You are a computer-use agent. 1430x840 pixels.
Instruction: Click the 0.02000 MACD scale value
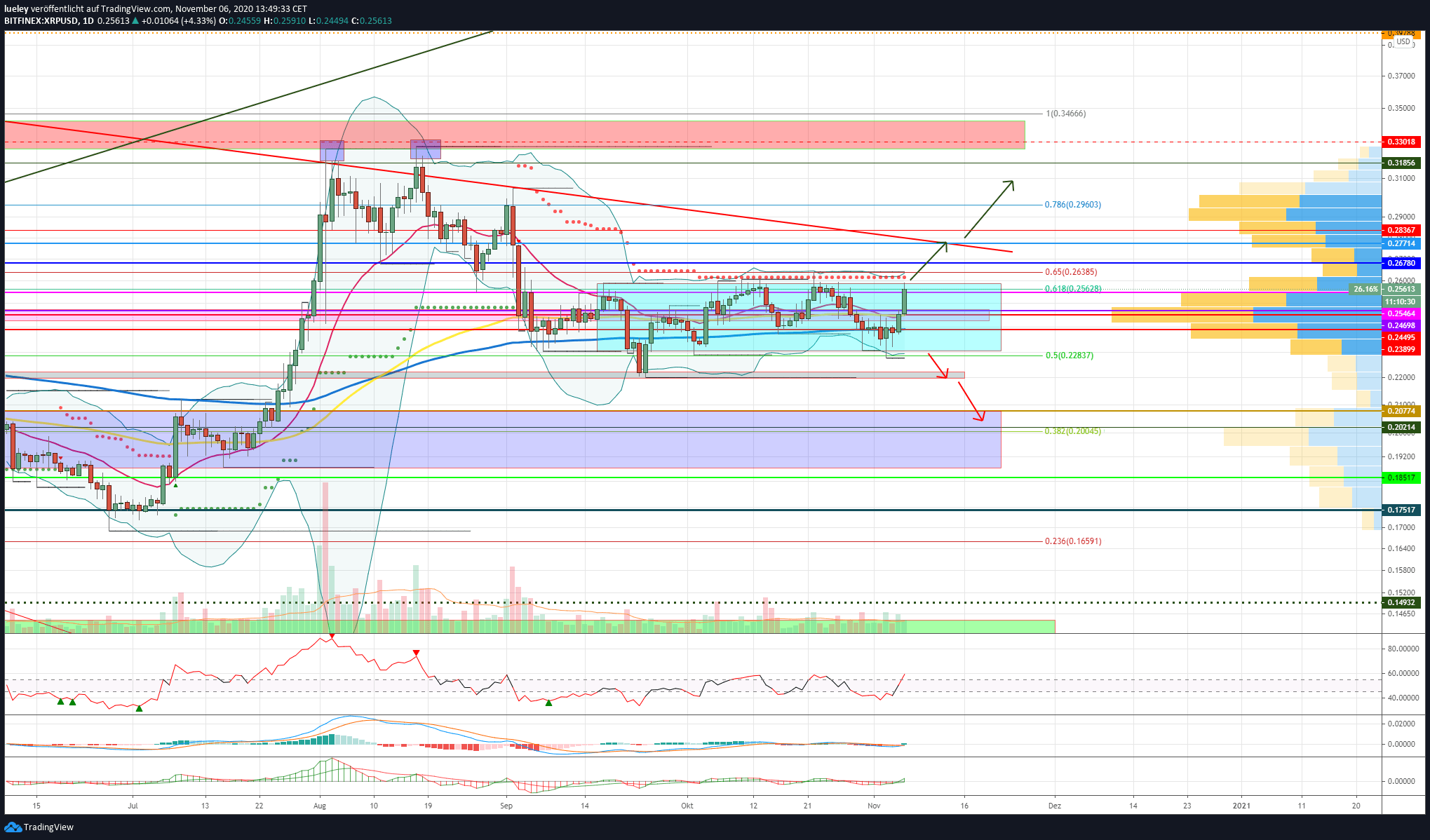(1401, 724)
